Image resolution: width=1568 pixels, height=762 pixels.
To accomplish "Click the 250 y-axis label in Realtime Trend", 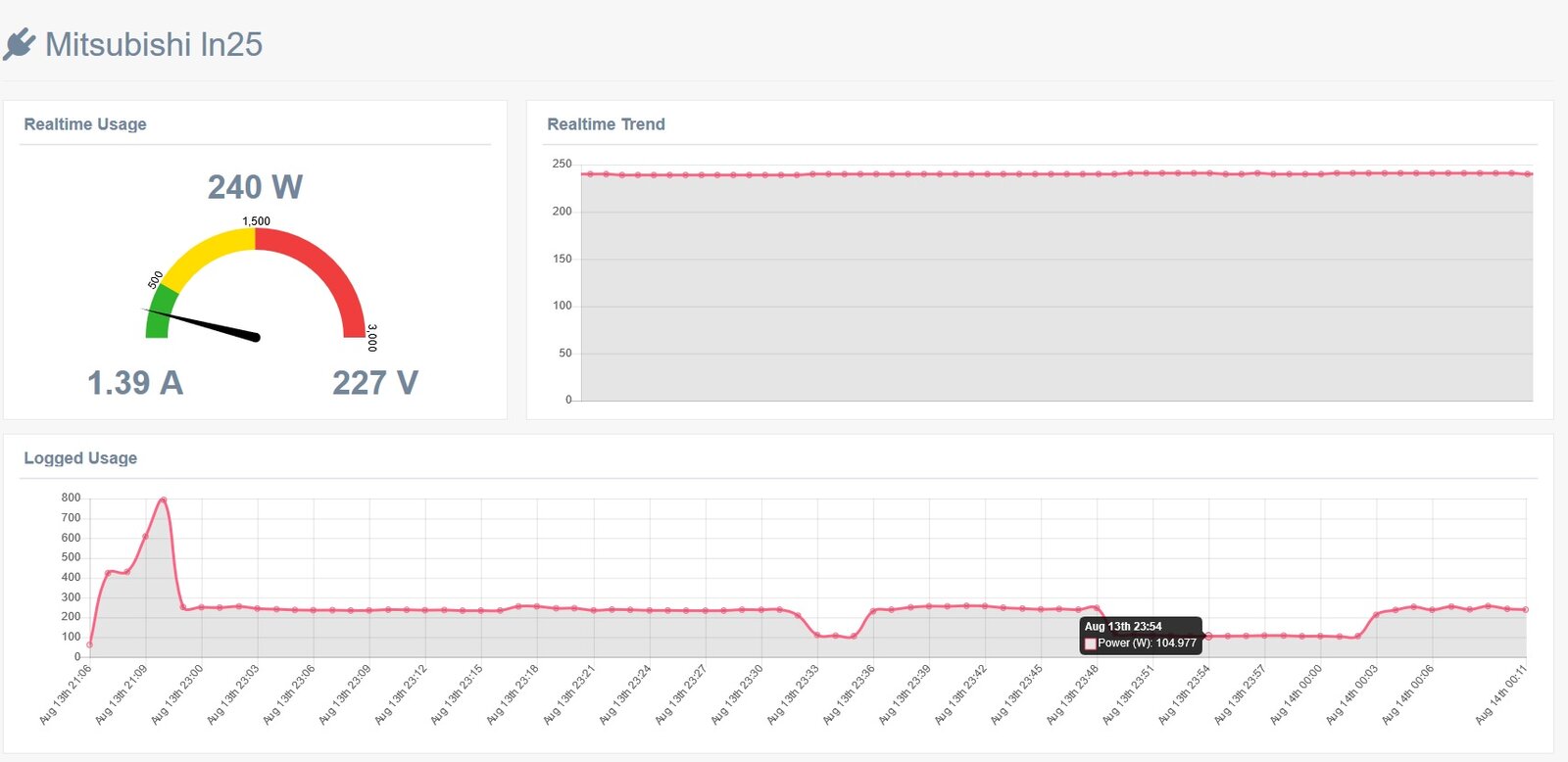I will pos(562,164).
